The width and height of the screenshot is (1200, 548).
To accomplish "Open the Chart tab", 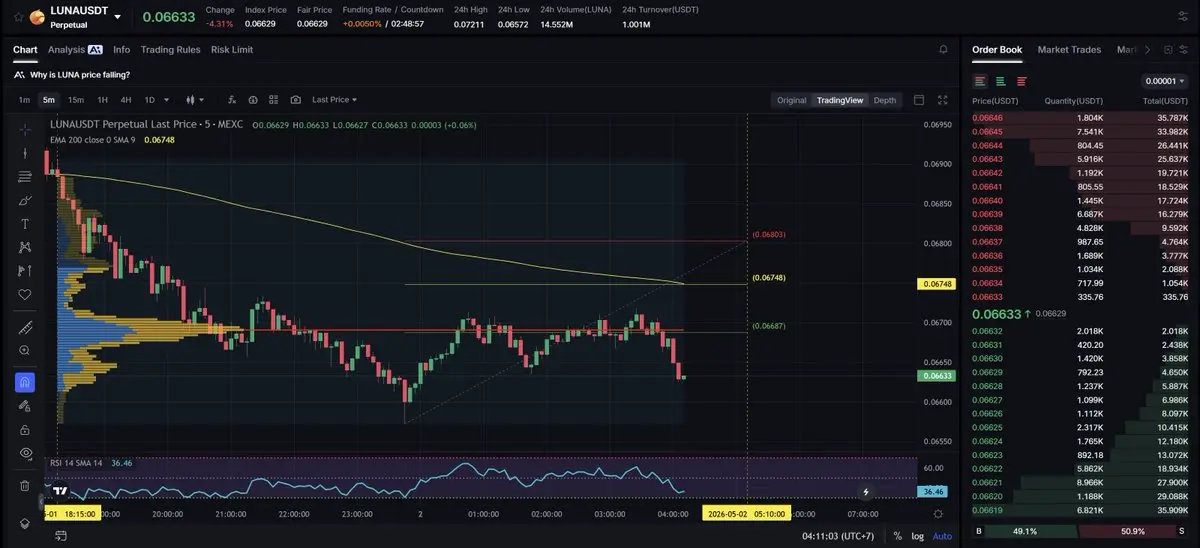I will (25, 49).
